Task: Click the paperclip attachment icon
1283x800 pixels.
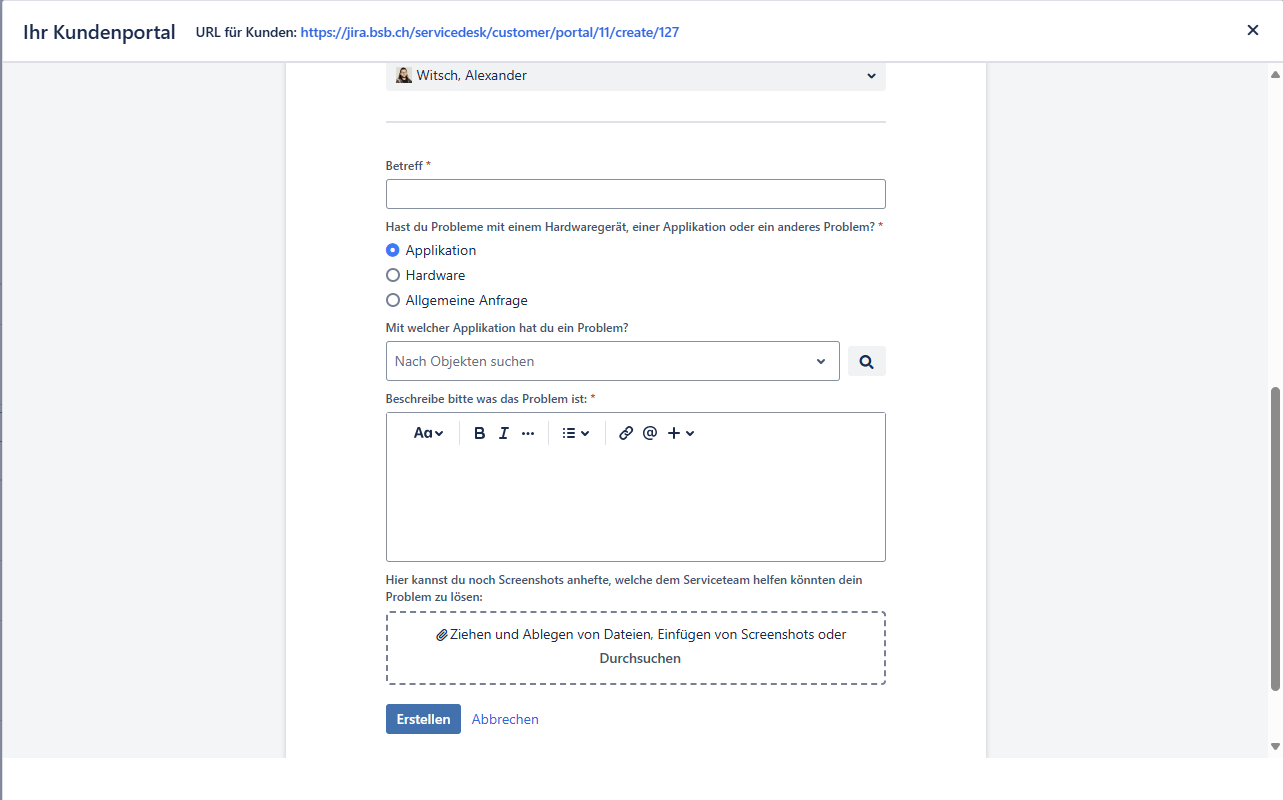Action: 442,635
